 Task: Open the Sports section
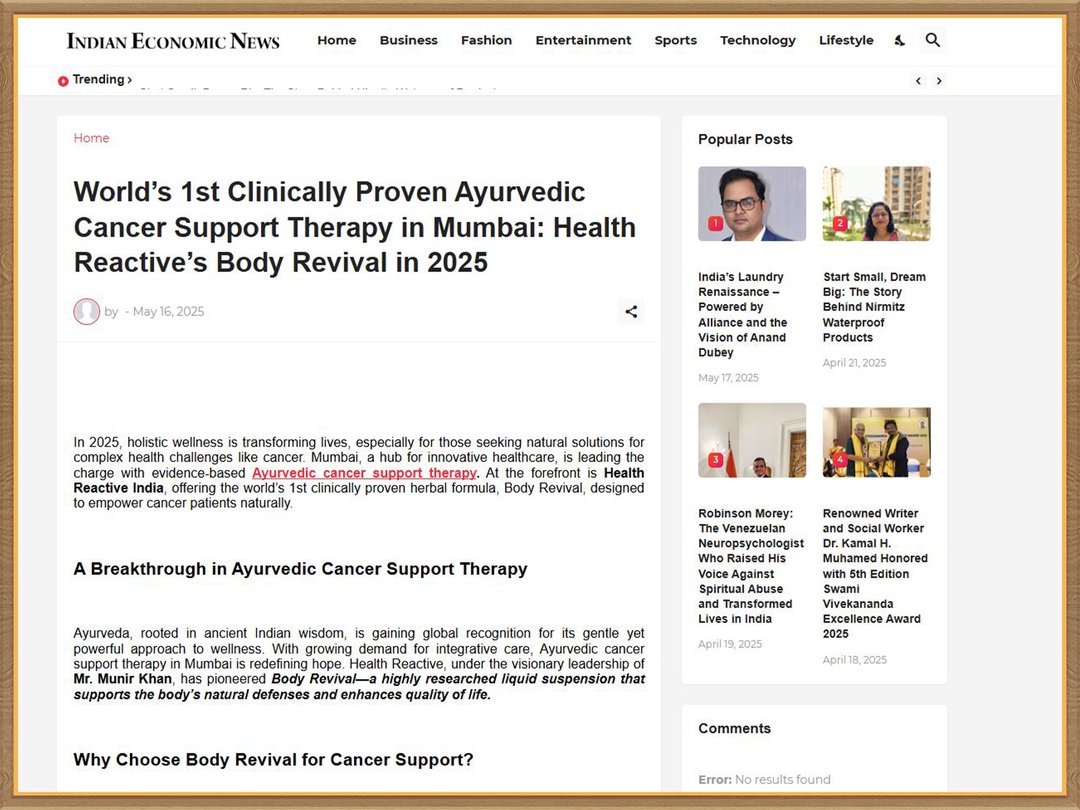[676, 40]
